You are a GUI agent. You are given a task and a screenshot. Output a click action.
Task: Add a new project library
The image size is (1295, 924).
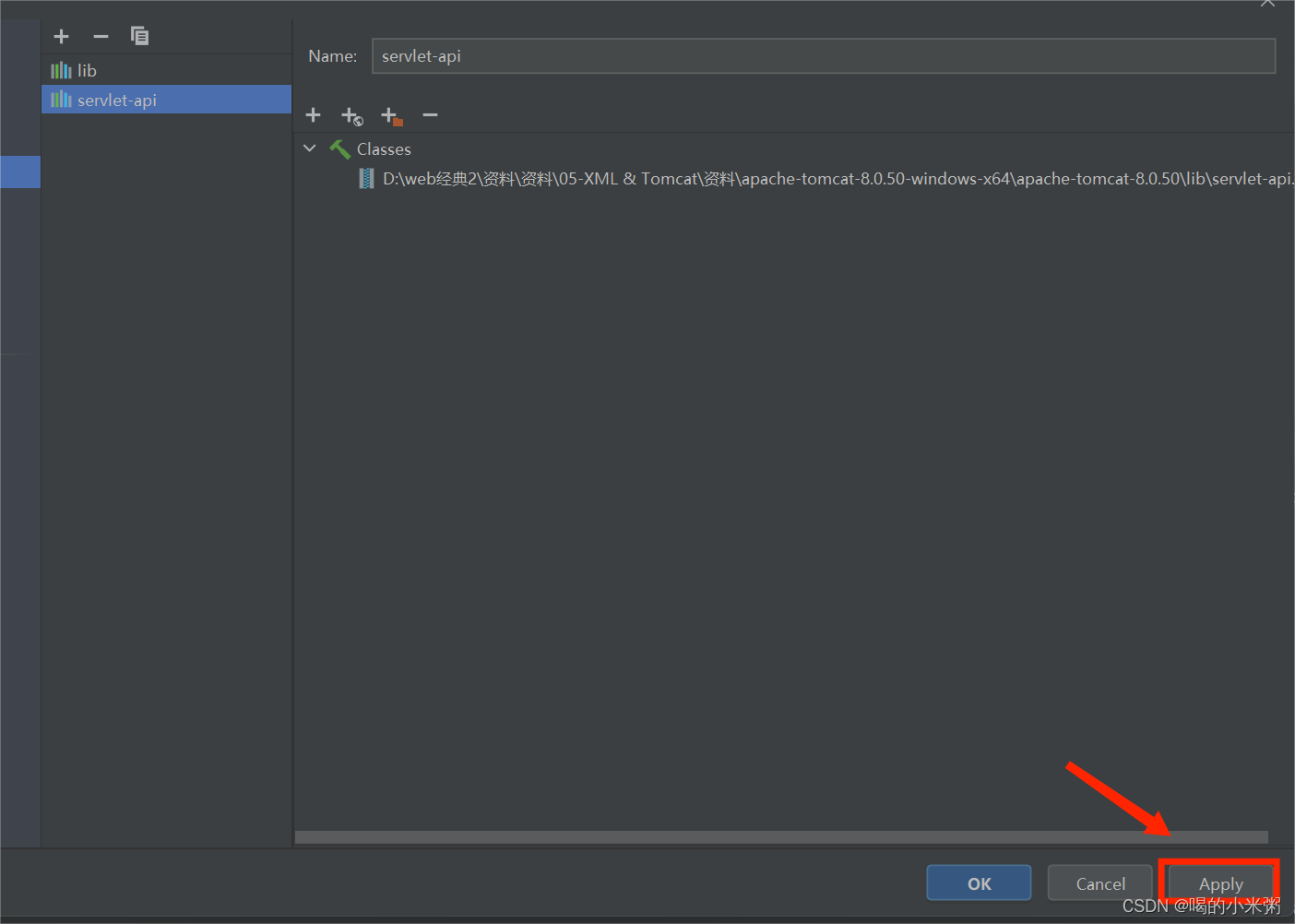point(62,37)
